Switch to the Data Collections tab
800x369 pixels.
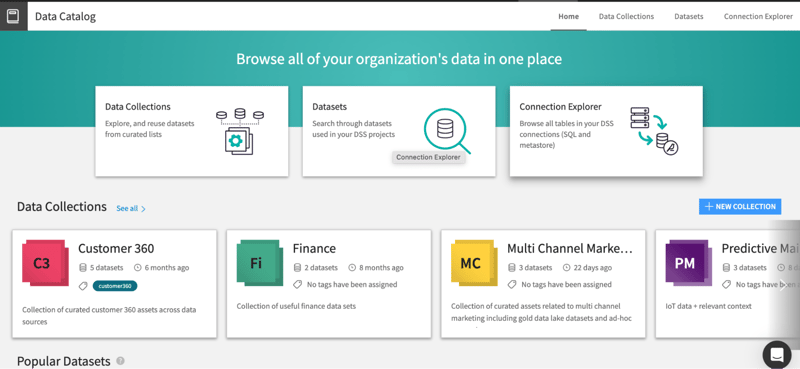point(626,16)
